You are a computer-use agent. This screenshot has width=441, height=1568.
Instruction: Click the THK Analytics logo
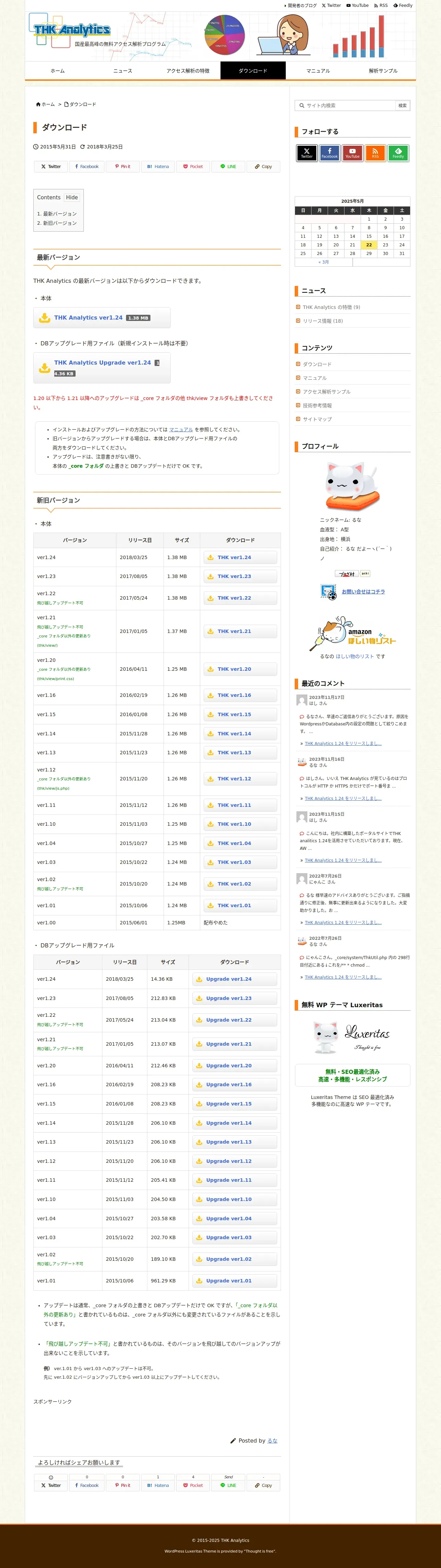[x=72, y=30]
